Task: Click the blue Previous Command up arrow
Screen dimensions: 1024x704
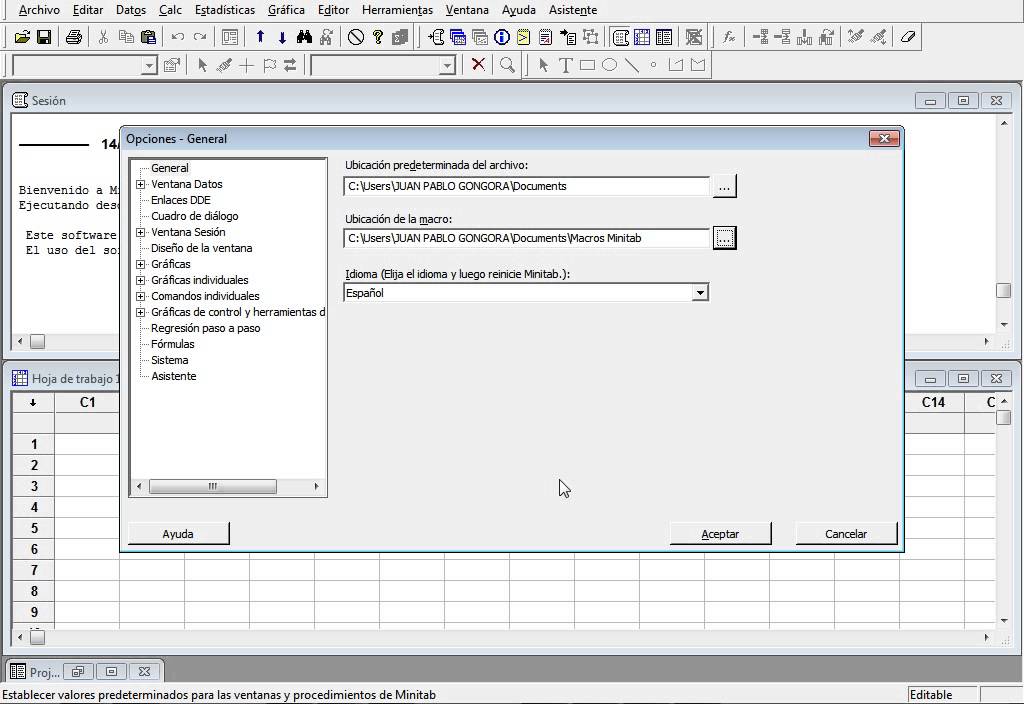Action: pos(260,37)
